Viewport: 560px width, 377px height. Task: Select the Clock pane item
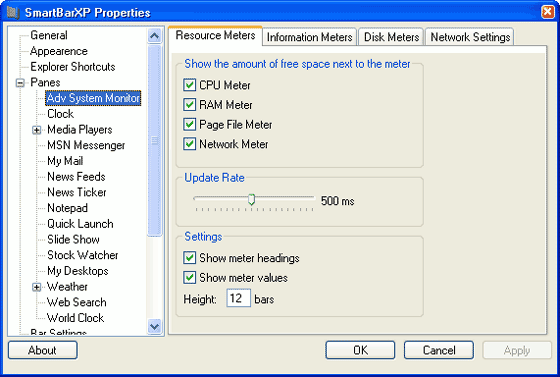60,114
